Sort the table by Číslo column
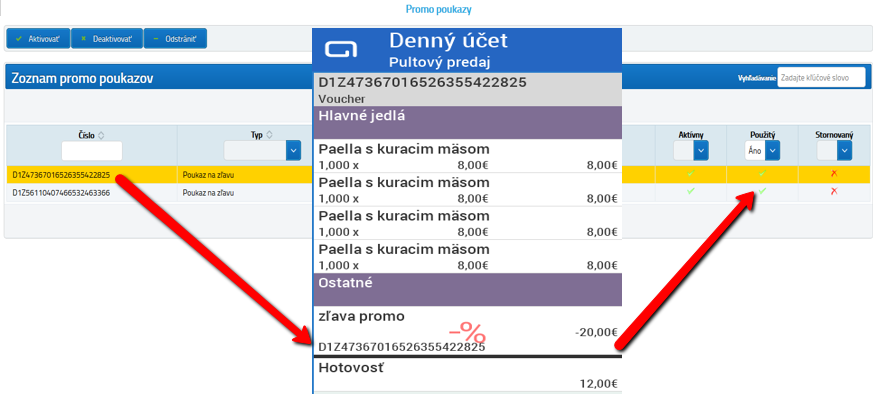The height and width of the screenshot is (394, 873). pos(101,135)
